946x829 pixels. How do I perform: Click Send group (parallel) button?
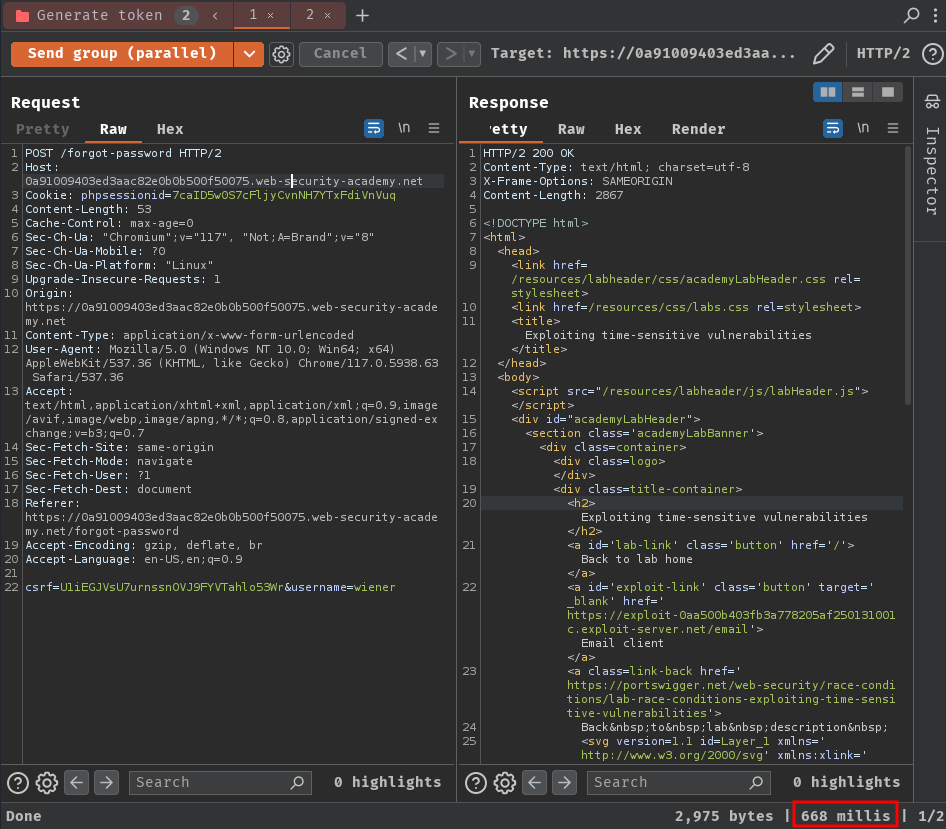coord(122,54)
